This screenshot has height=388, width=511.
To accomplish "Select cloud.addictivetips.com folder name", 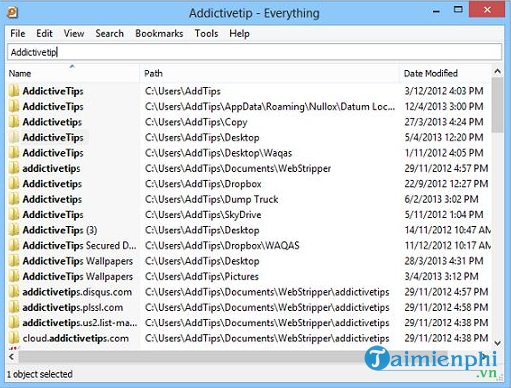I will click(75, 338).
